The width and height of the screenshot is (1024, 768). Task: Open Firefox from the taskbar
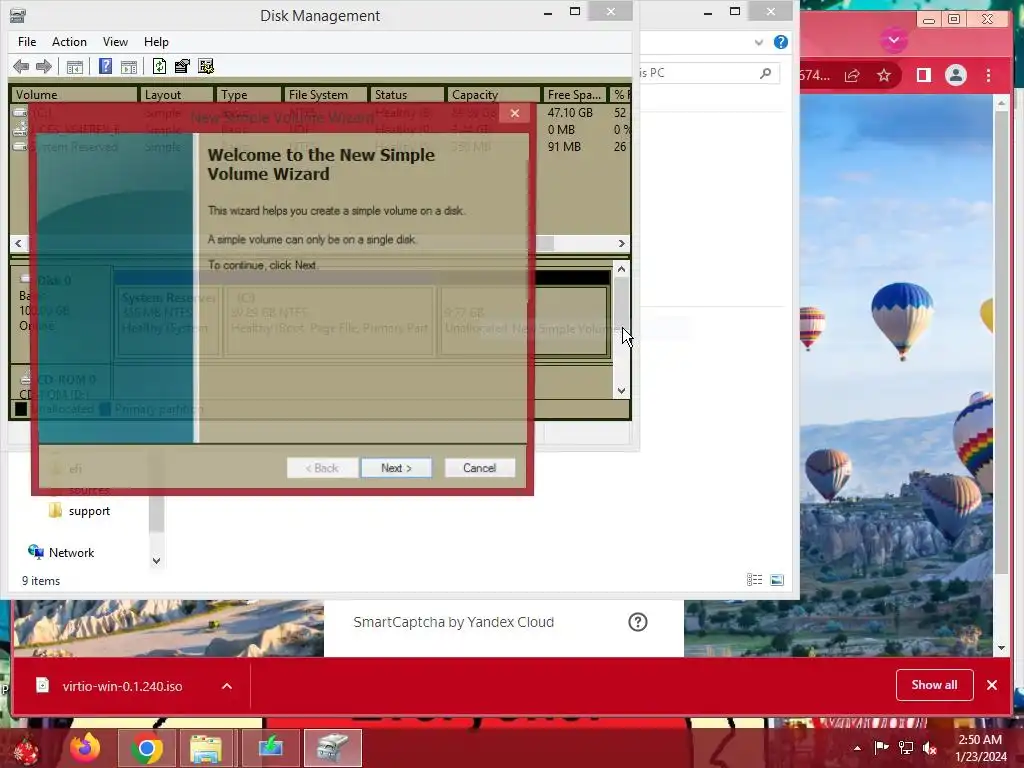(x=85, y=748)
